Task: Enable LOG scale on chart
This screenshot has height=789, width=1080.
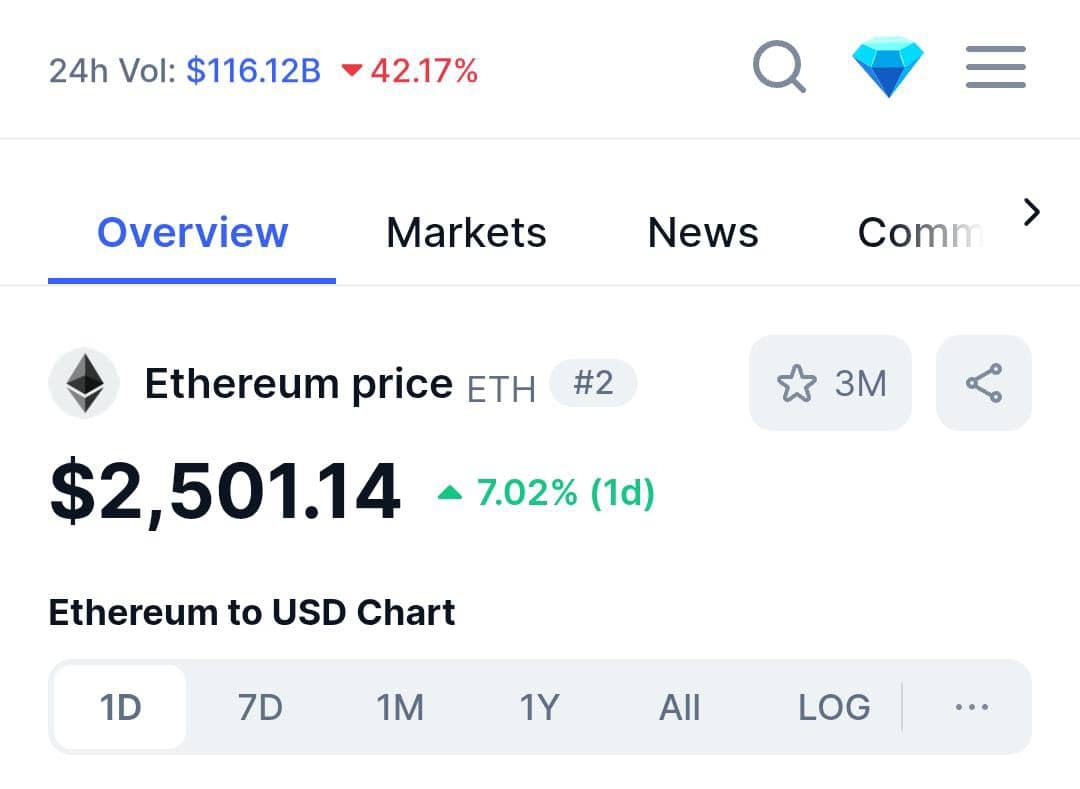Action: 833,707
